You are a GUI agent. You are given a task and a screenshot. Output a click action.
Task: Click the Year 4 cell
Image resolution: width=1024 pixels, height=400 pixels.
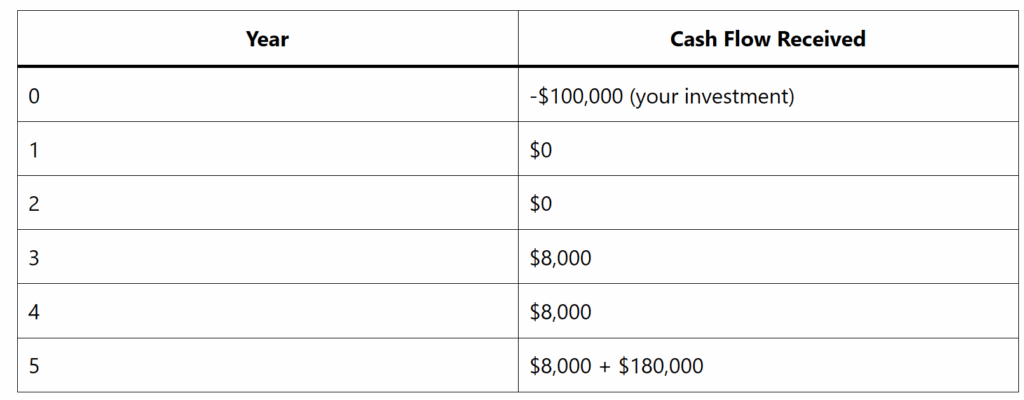[267, 312]
